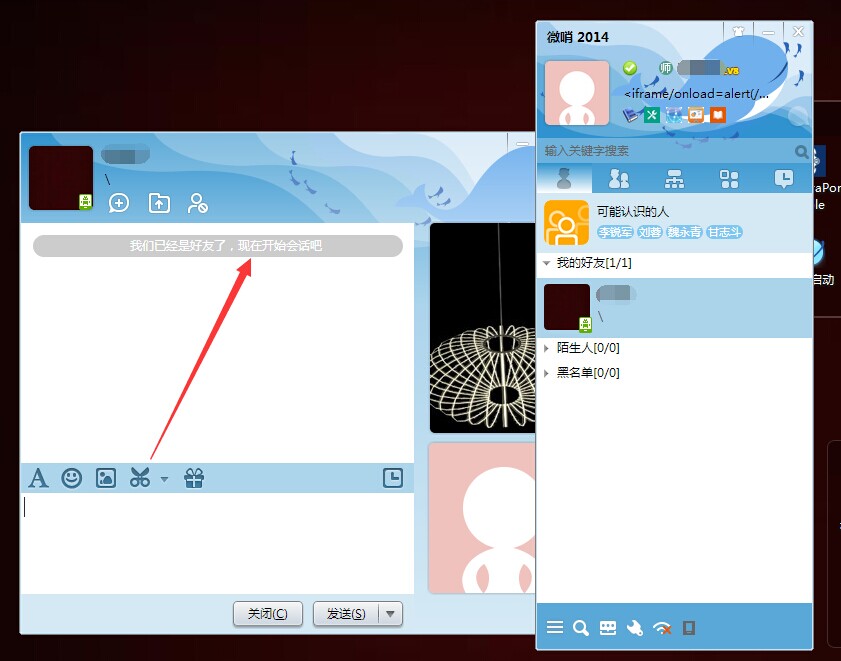Viewport: 841px width, 661px height.
Task: Click the Wi-Fi disconnected icon
Action: (x=662, y=627)
